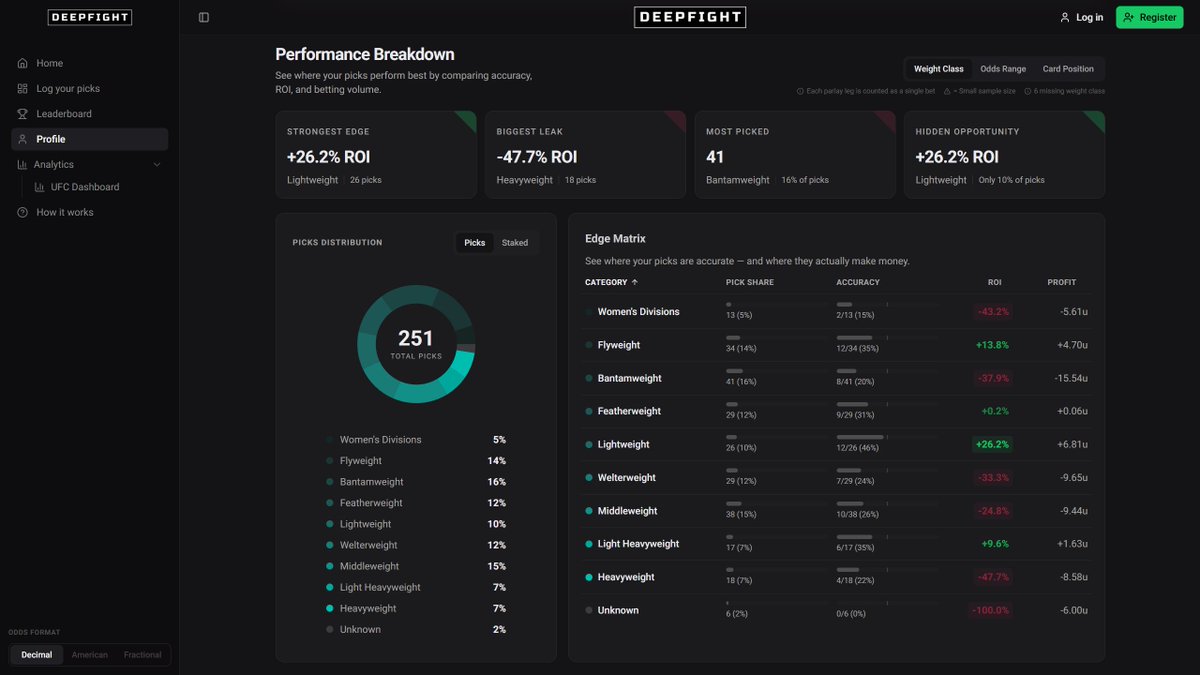Click the donut chart total picks

(416, 343)
